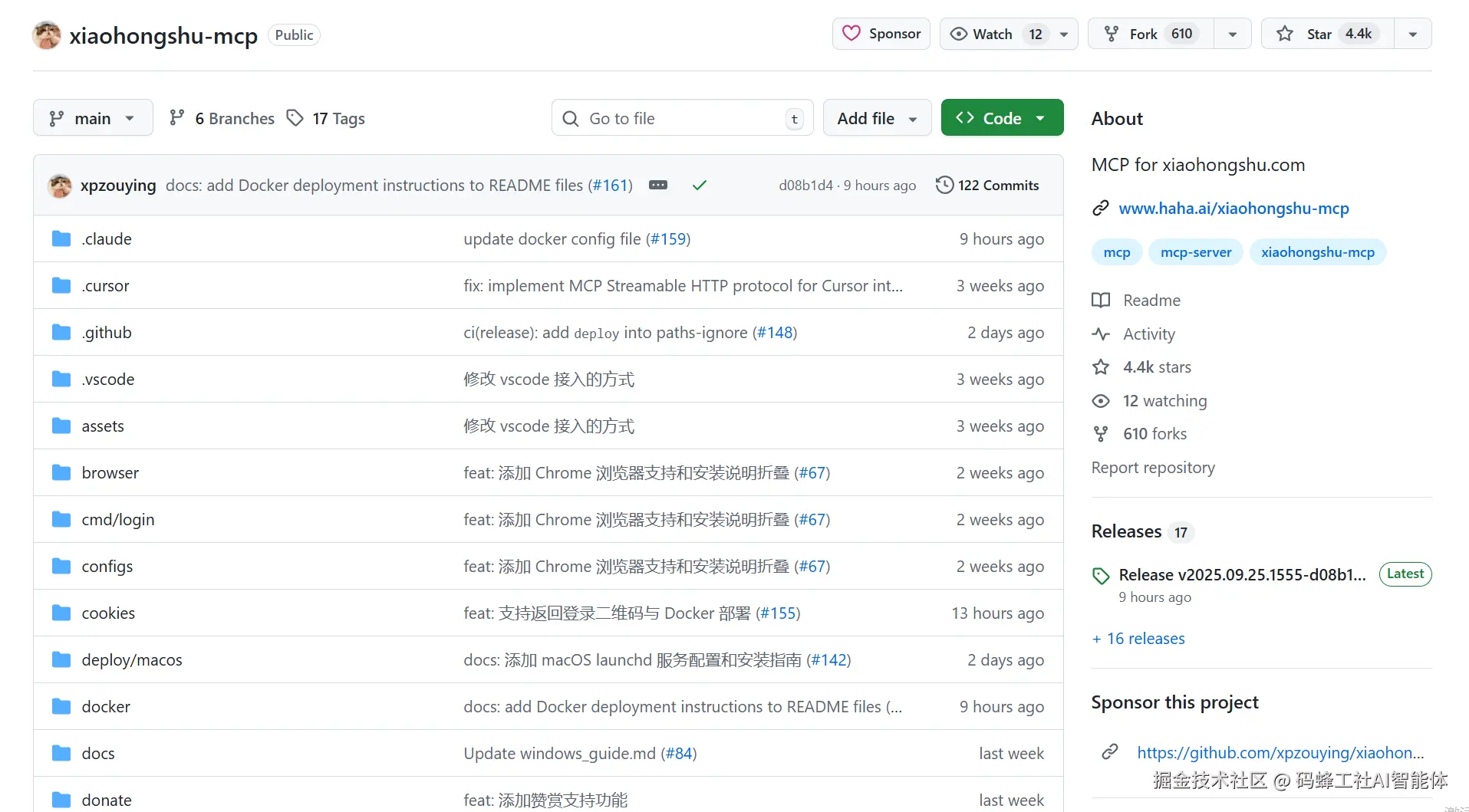Open the xiaohongshu-mcp repository title link
1469x812 pixels.
[x=163, y=36]
